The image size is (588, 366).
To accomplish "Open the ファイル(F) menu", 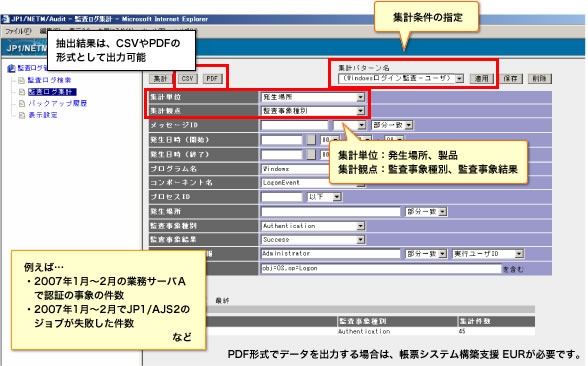I will point(18,31).
